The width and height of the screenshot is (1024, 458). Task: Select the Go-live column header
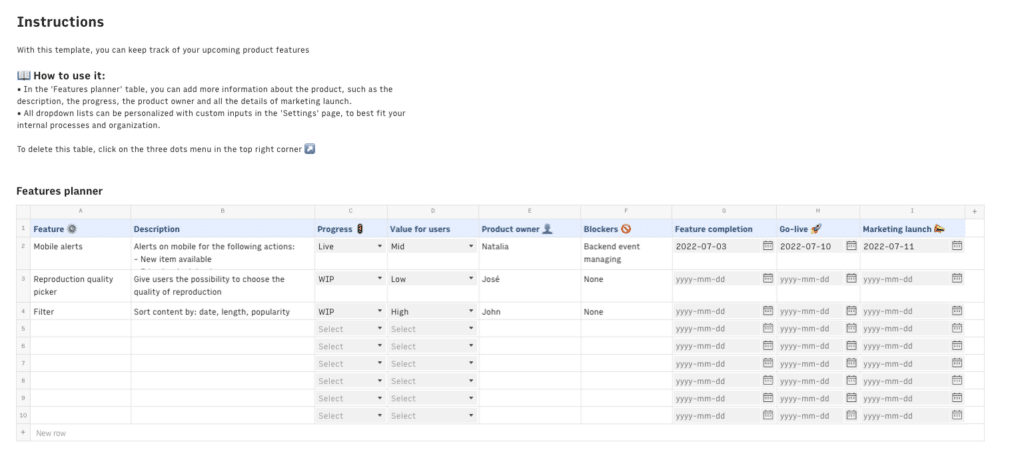tap(818, 229)
